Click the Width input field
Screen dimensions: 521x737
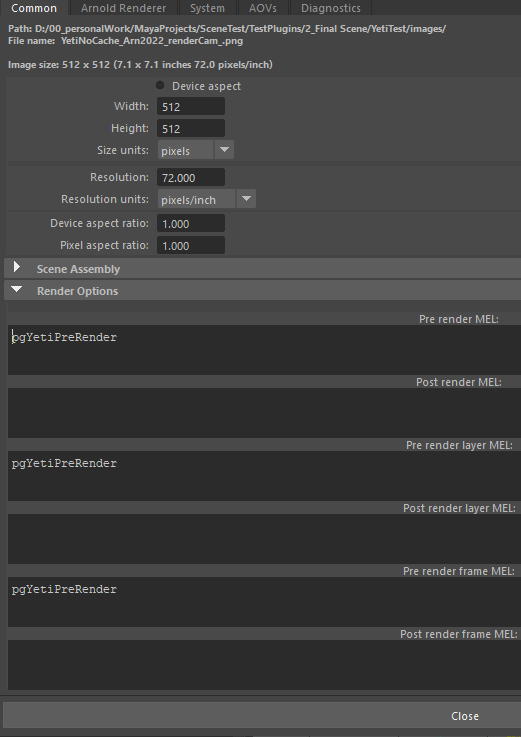[191, 106]
